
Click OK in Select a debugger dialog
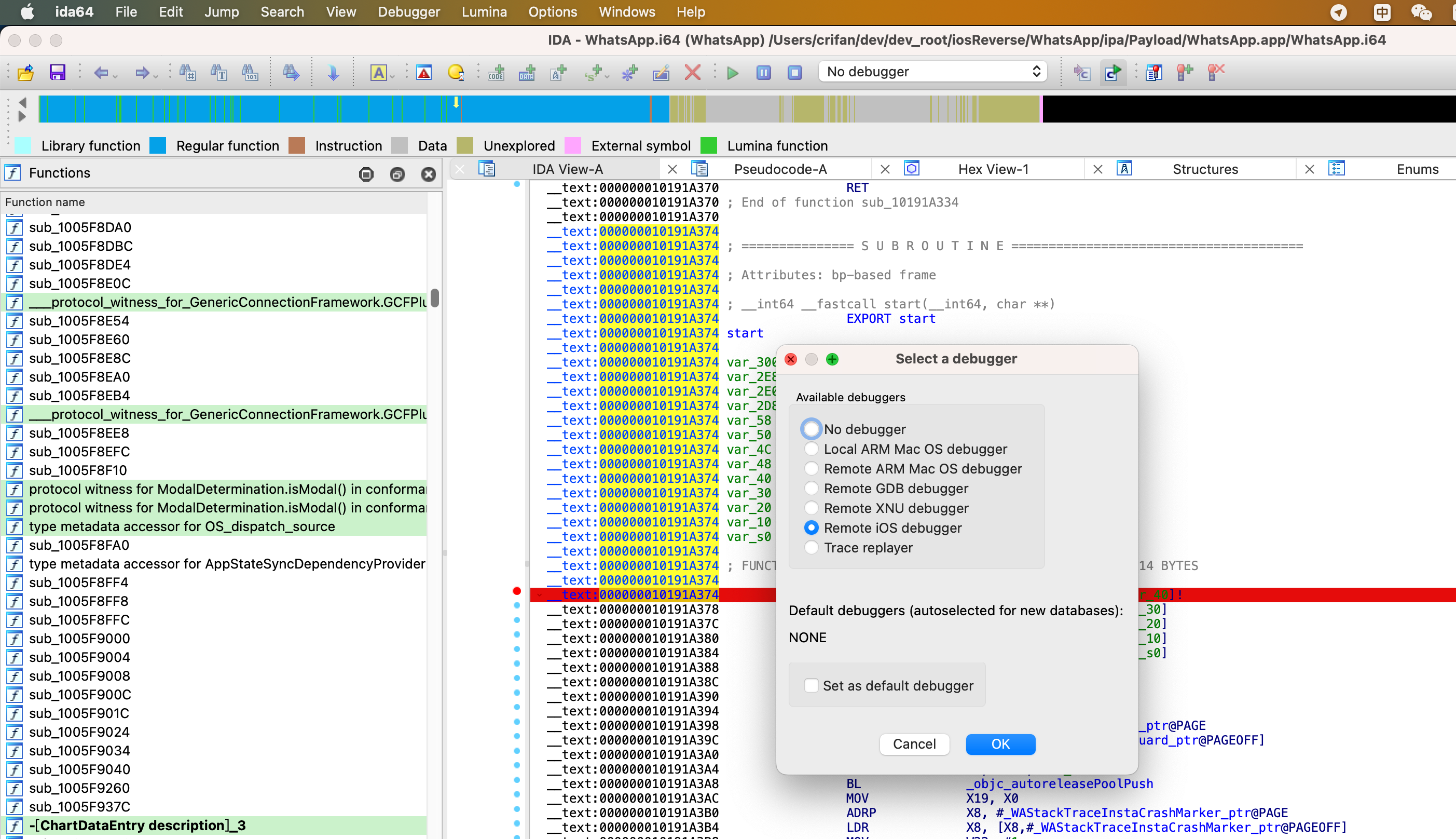[x=1000, y=744]
